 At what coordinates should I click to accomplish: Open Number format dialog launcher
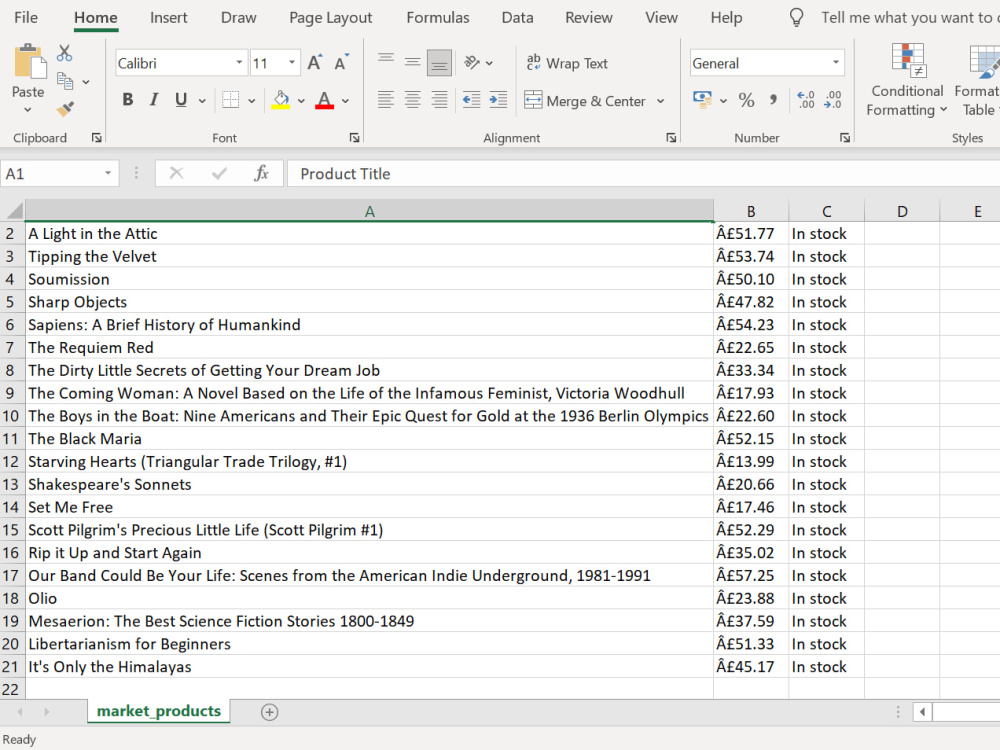pyautogui.click(x=844, y=138)
